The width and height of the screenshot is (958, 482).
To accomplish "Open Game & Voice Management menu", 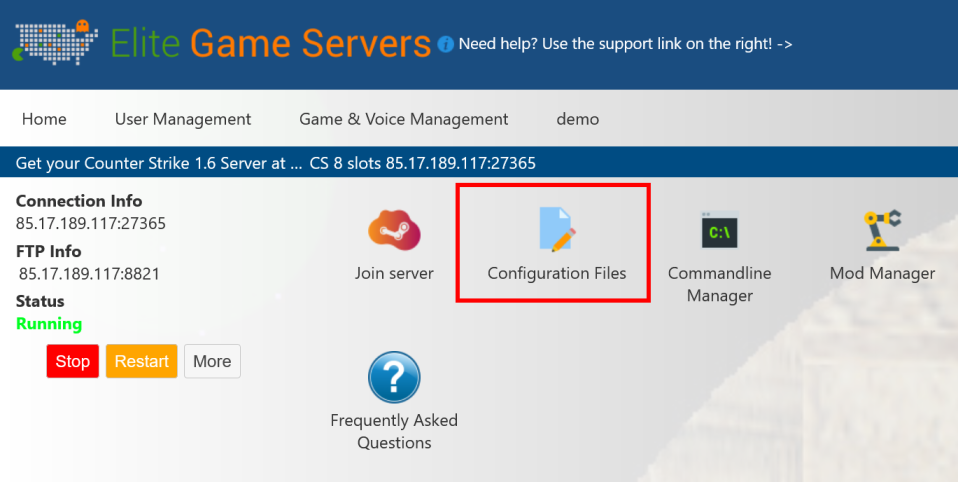I will [403, 119].
